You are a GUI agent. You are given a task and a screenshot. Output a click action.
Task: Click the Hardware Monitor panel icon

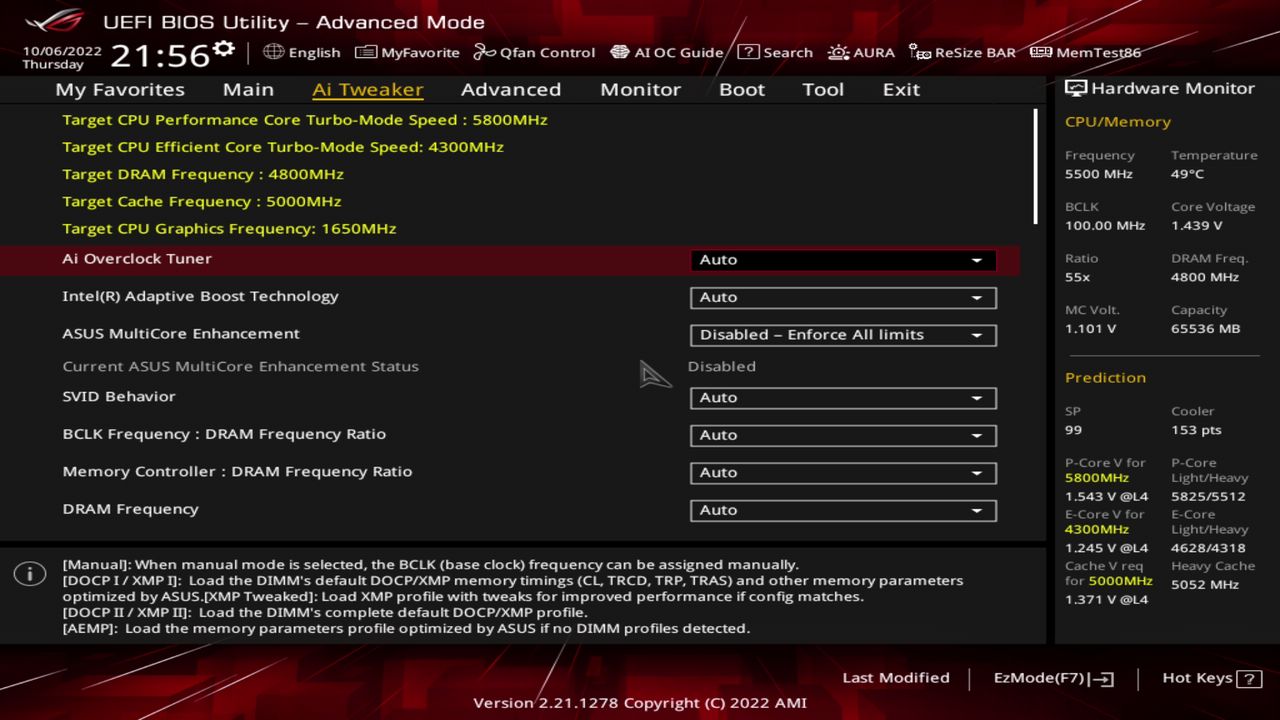pyautogui.click(x=1075, y=88)
